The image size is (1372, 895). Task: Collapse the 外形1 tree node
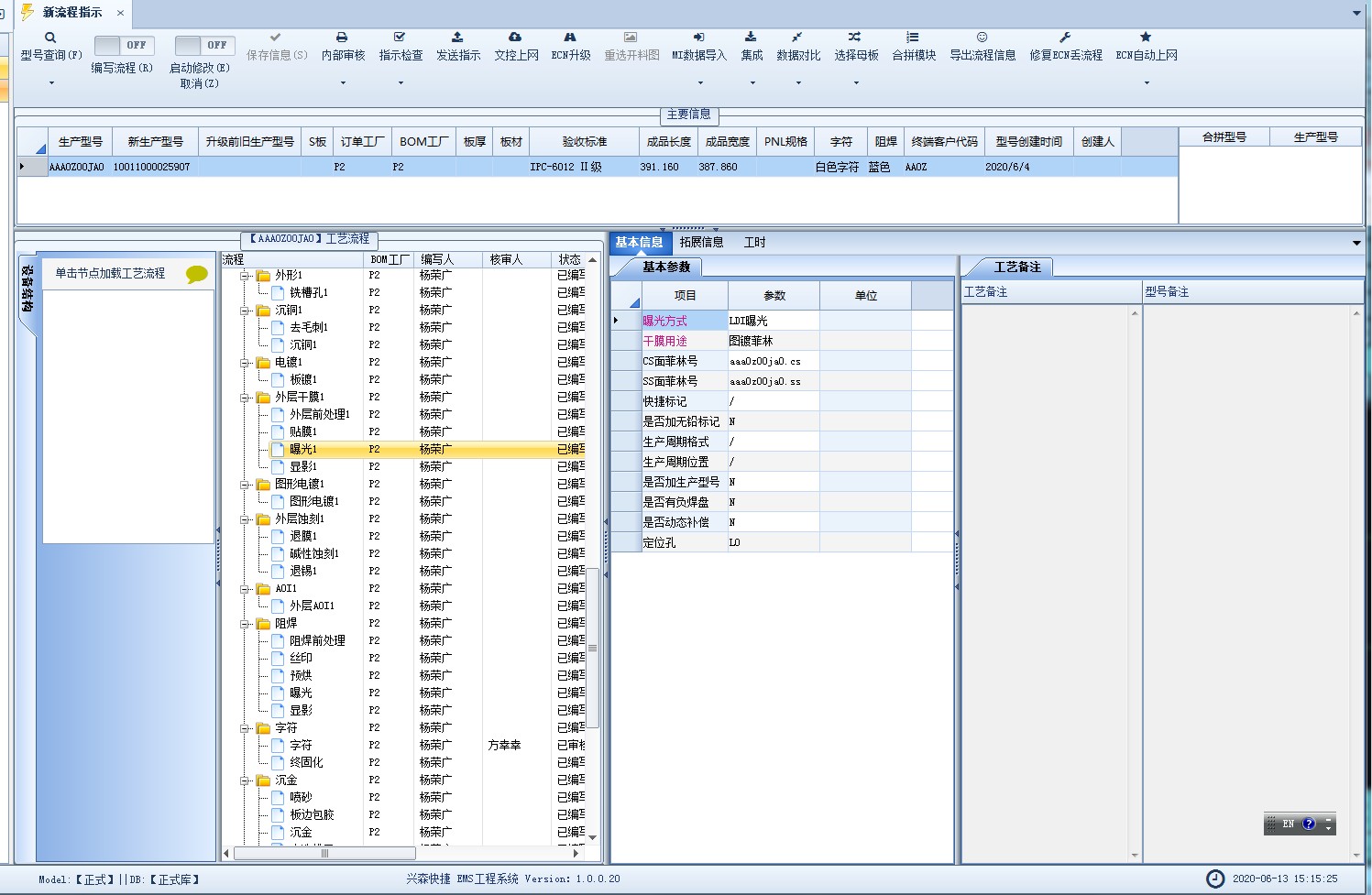click(x=245, y=276)
